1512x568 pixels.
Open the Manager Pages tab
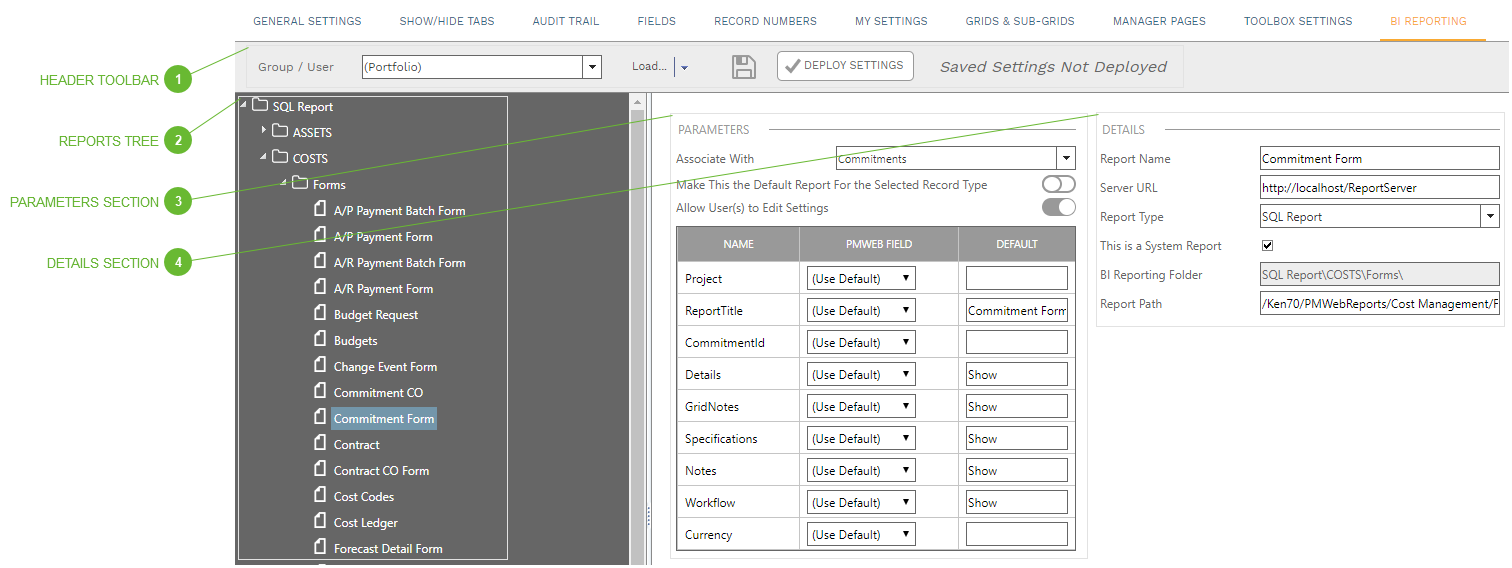(x=1159, y=21)
